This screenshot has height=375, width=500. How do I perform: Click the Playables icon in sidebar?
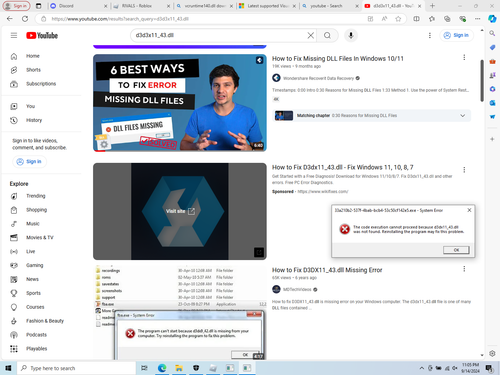pyautogui.click(x=14, y=349)
